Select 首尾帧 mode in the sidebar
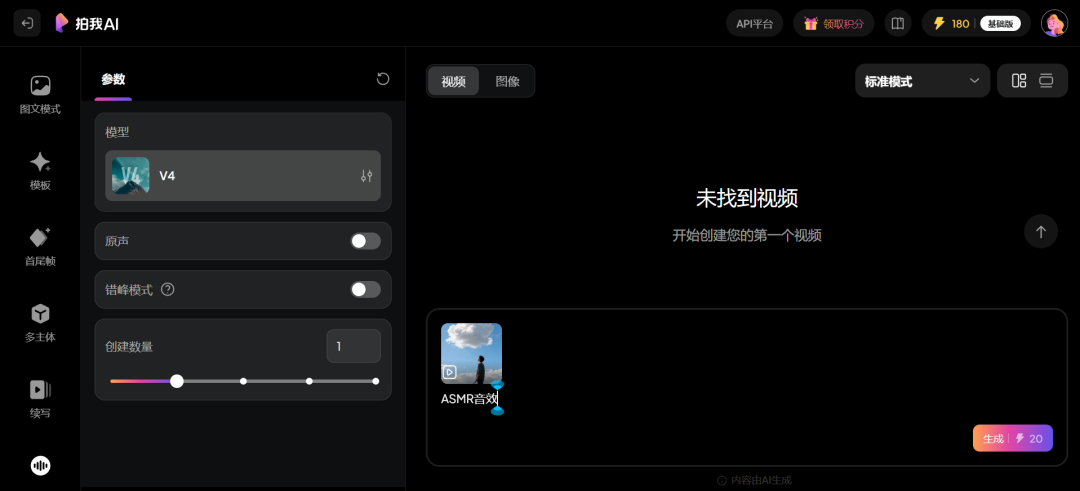Screen dimensions: 1080x491 tap(40, 247)
